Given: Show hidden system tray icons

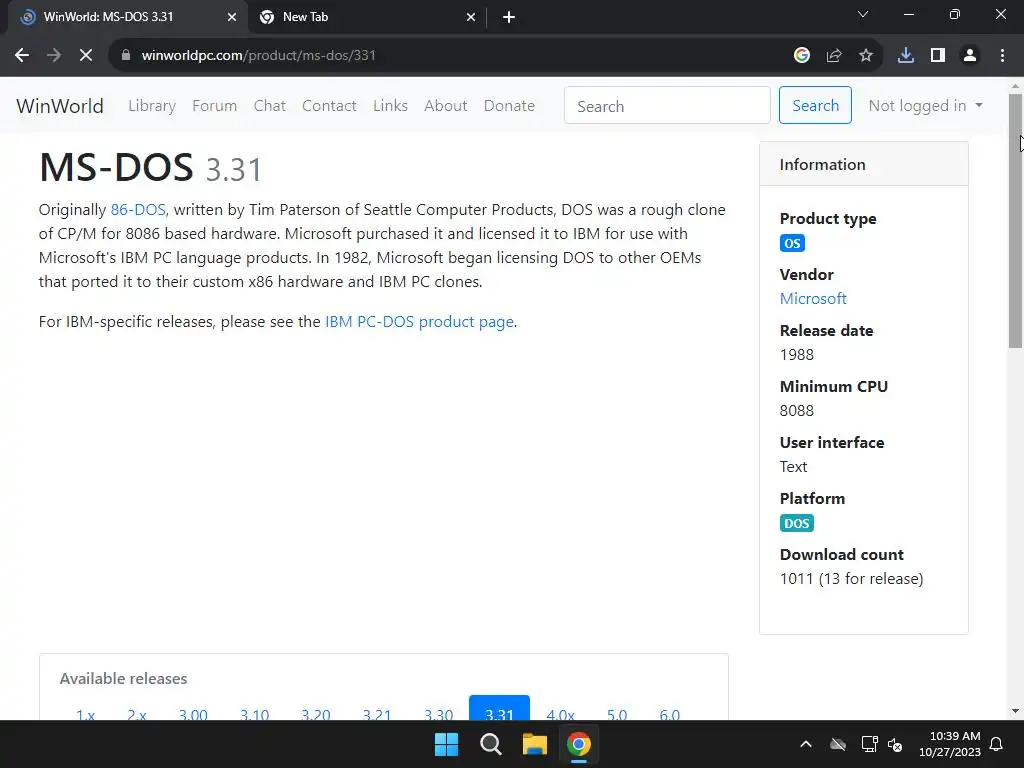Looking at the screenshot, I should pyautogui.click(x=806, y=744).
